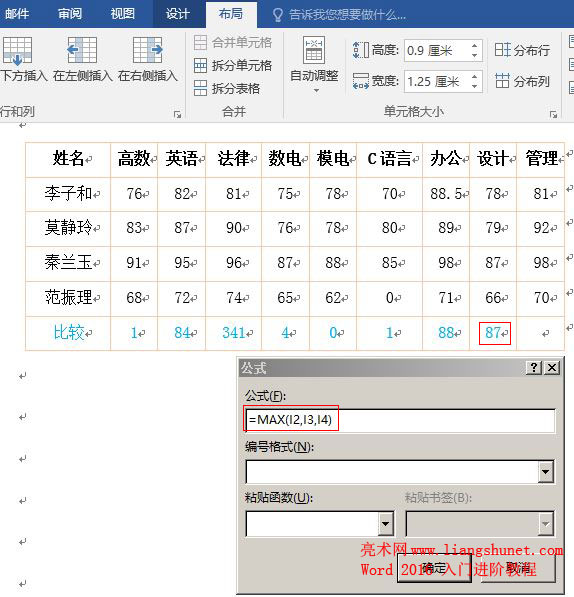Click the C语言 header cell
574x597 pixels.
[389, 159]
